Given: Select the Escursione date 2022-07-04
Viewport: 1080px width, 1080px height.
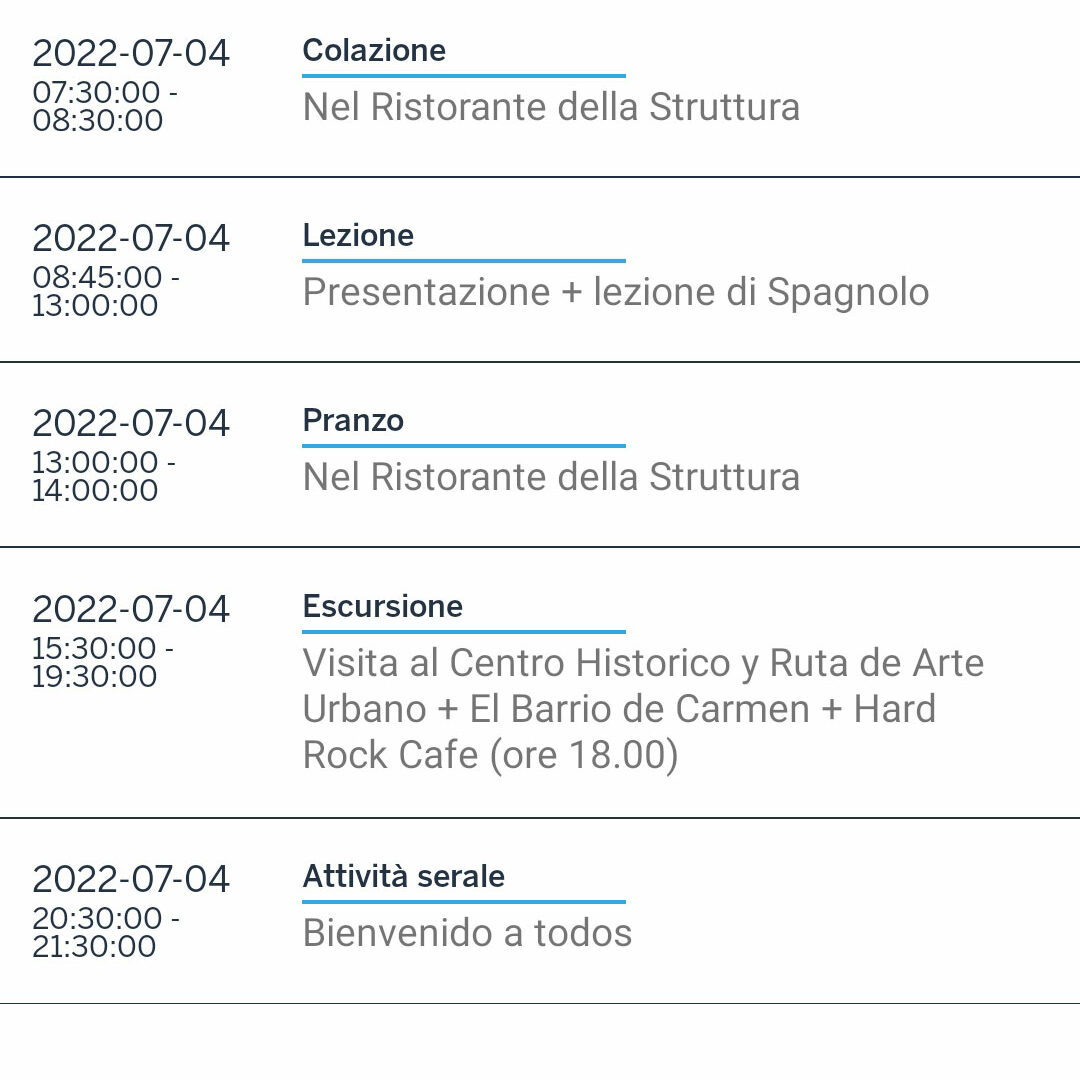Looking at the screenshot, I should point(131,609).
